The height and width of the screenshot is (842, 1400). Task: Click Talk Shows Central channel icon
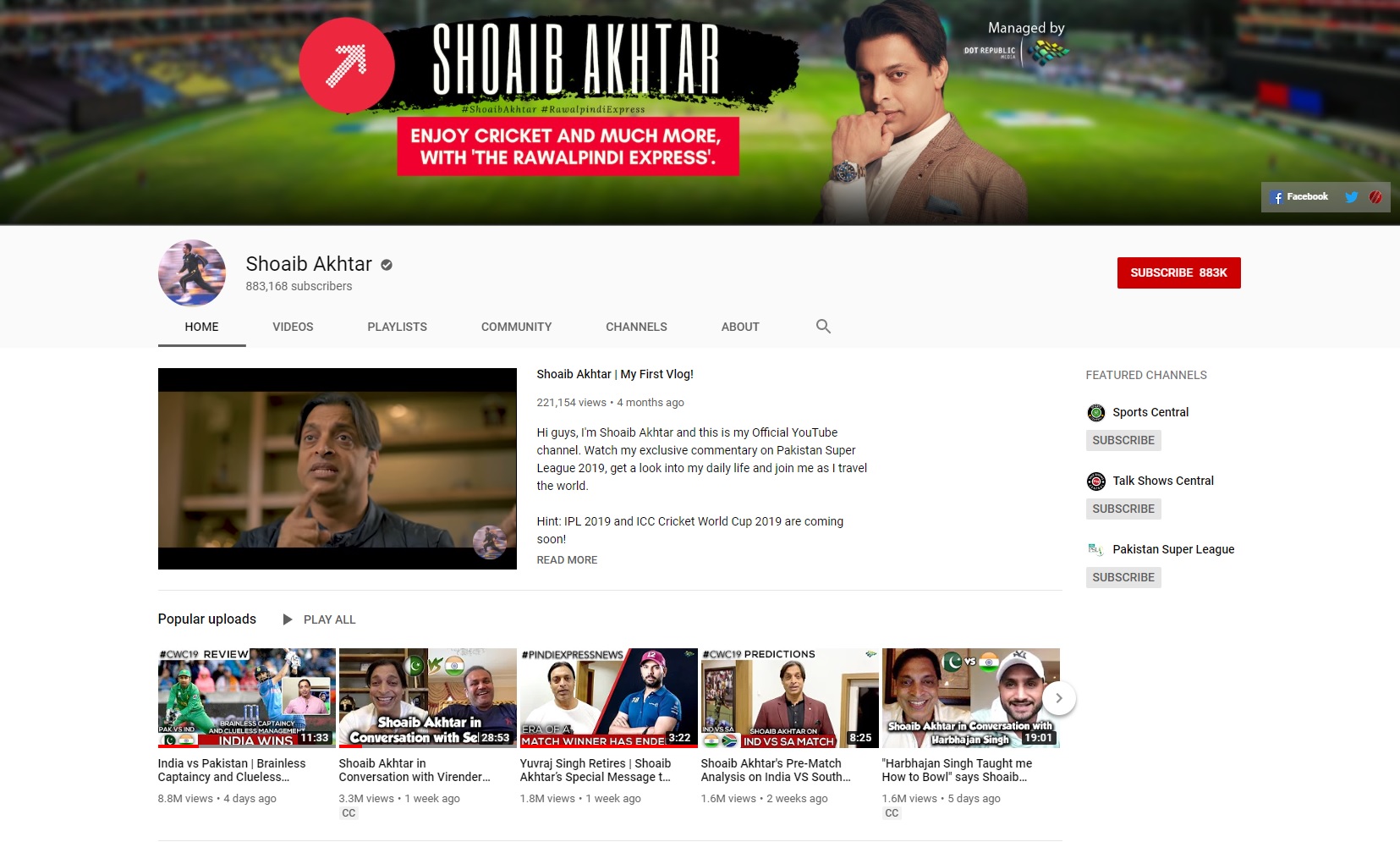point(1096,482)
